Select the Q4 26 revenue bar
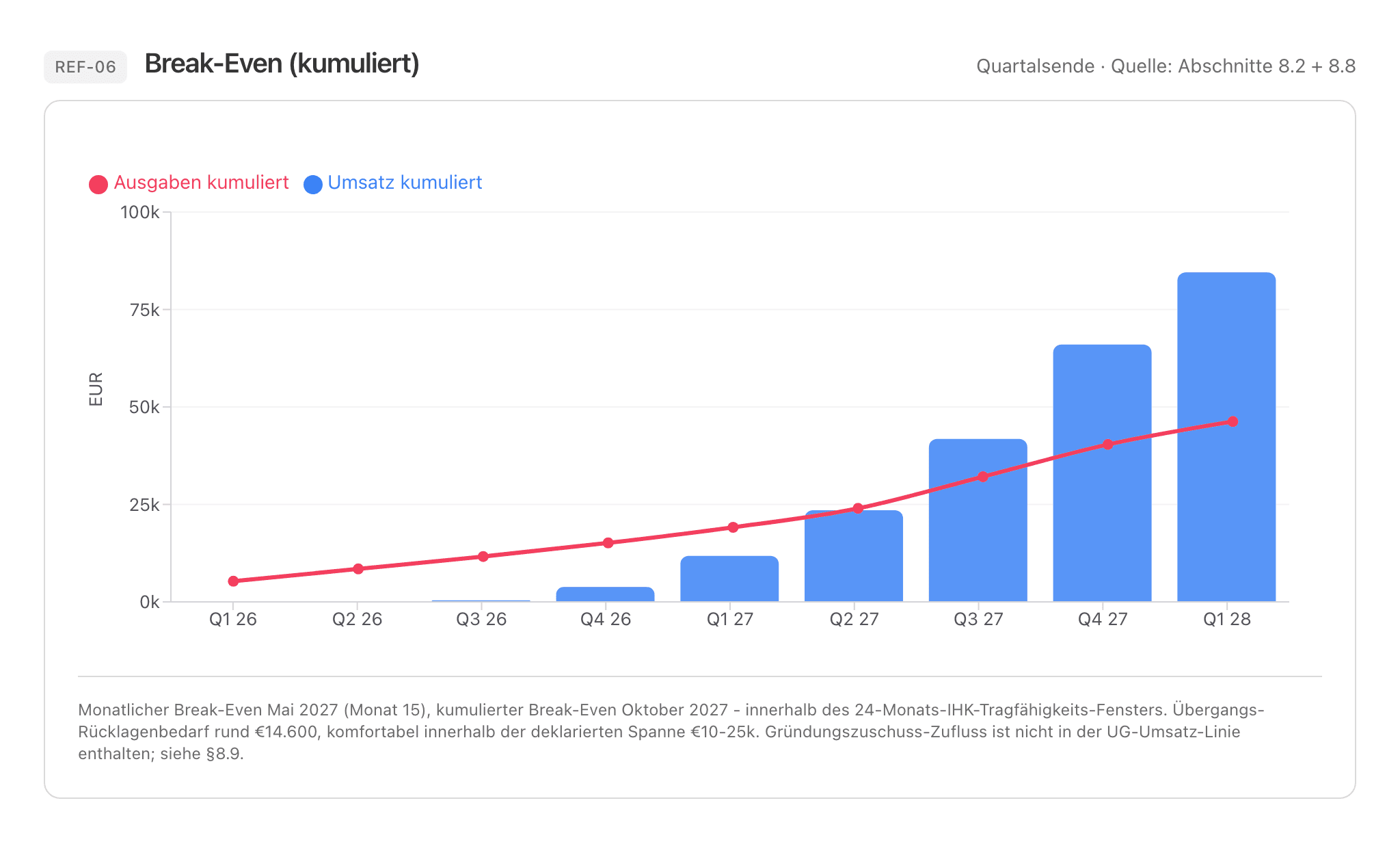 tap(605, 594)
